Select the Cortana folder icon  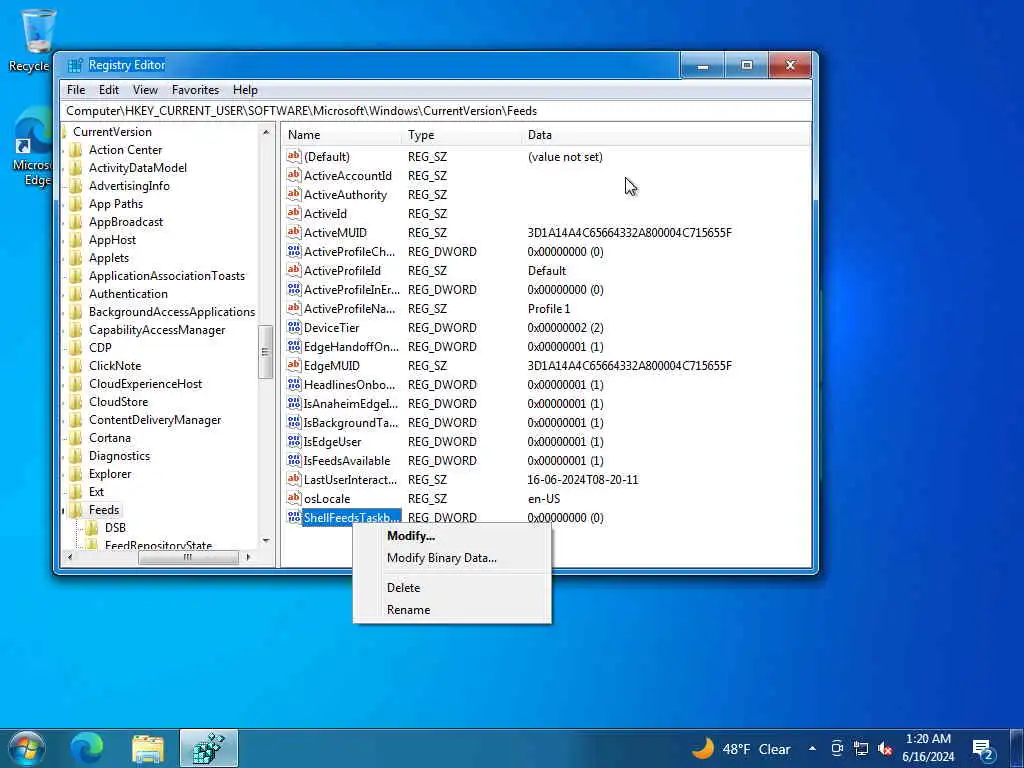click(x=76, y=438)
